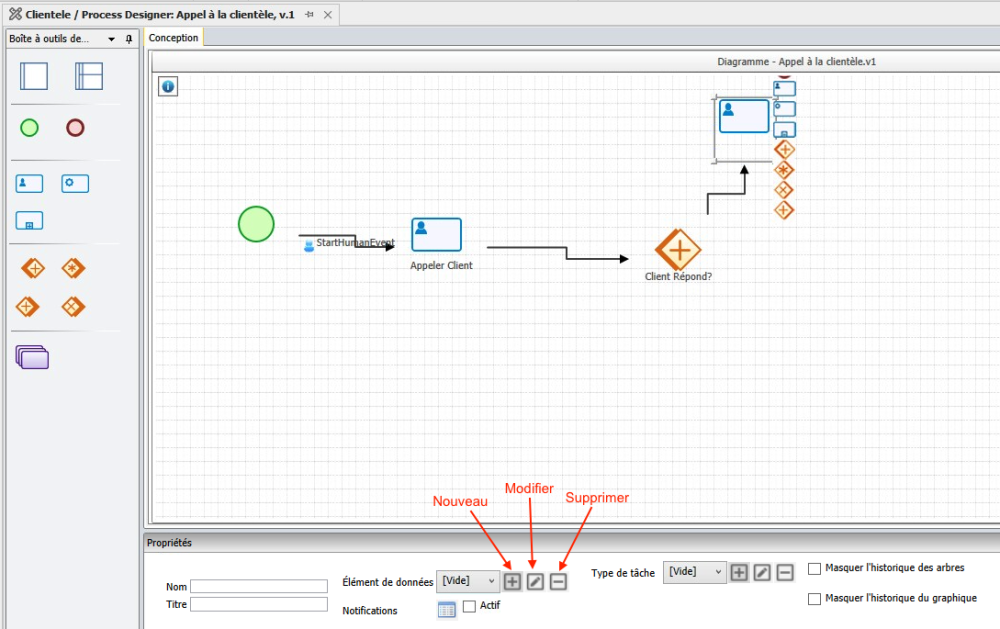1000x629 pixels.
Task: Open the Type de tâche dropdown
Action: 695,572
